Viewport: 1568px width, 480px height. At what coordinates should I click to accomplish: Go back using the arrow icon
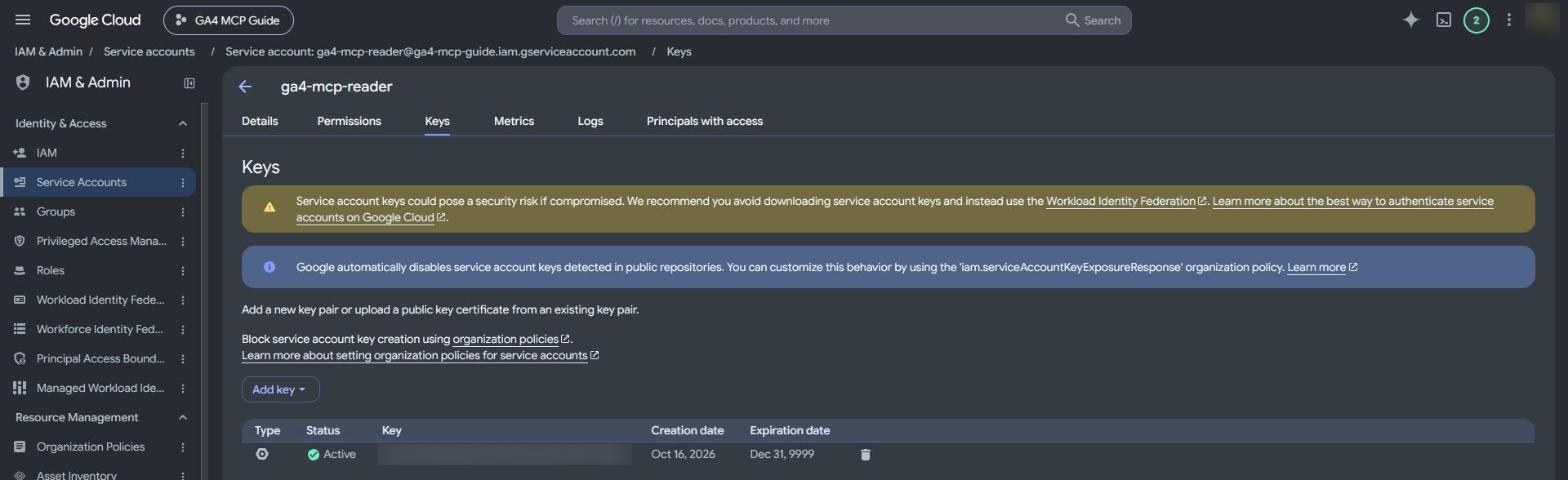point(245,87)
